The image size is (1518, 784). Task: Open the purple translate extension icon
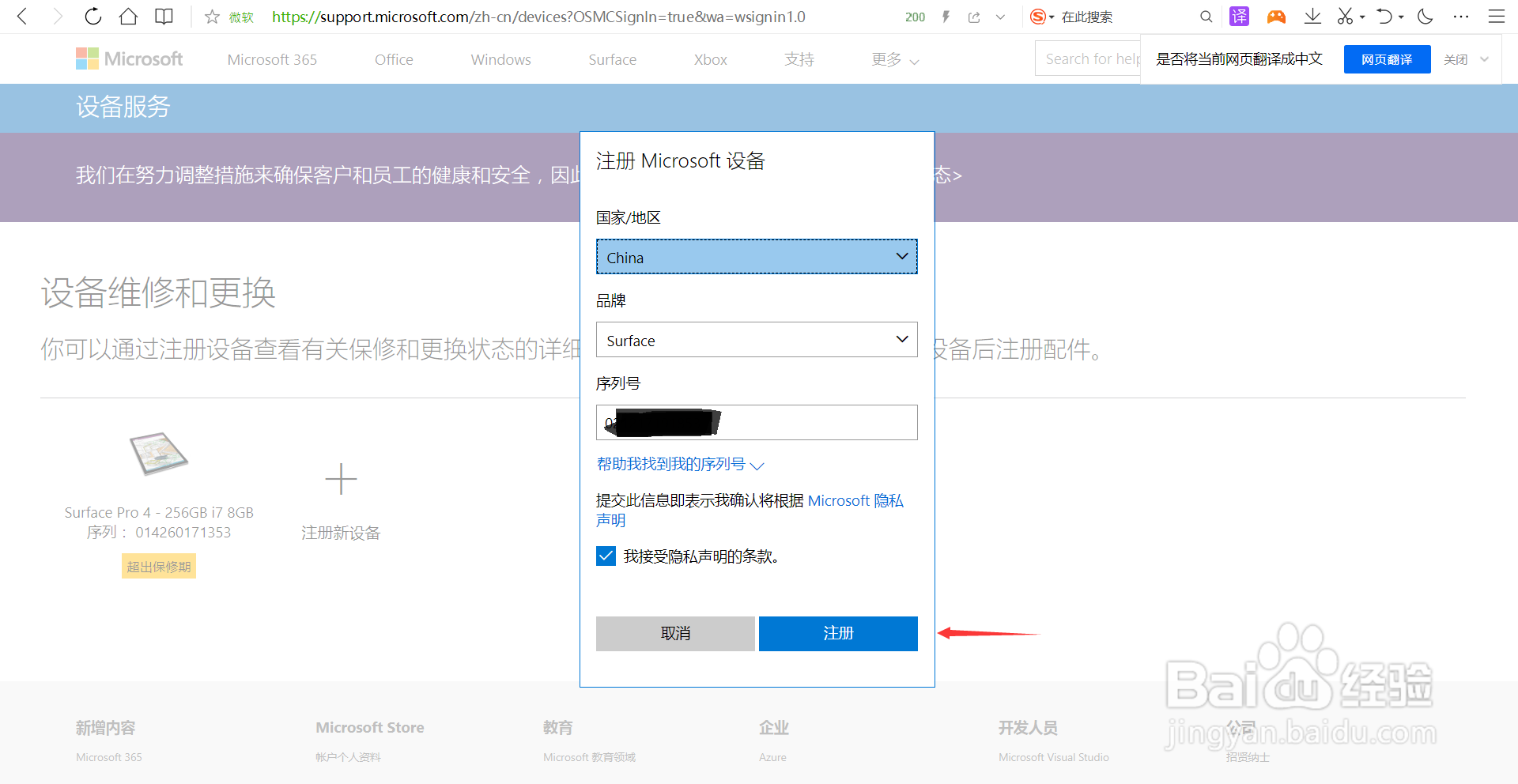pos(1239,17)
